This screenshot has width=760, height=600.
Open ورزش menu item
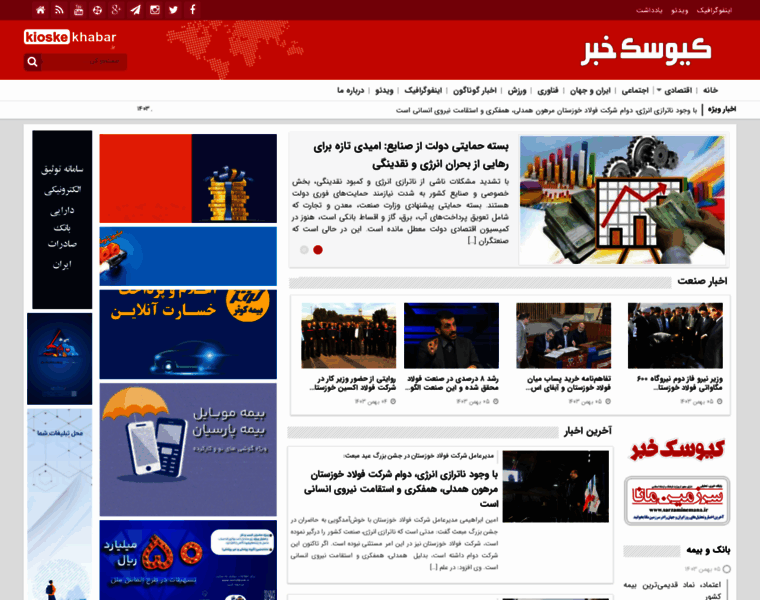pos(517,91)
